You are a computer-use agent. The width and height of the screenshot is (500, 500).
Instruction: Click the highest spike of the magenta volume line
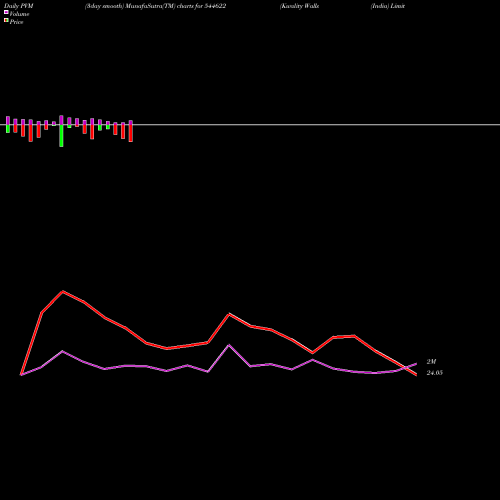click(x=229, y=345)
